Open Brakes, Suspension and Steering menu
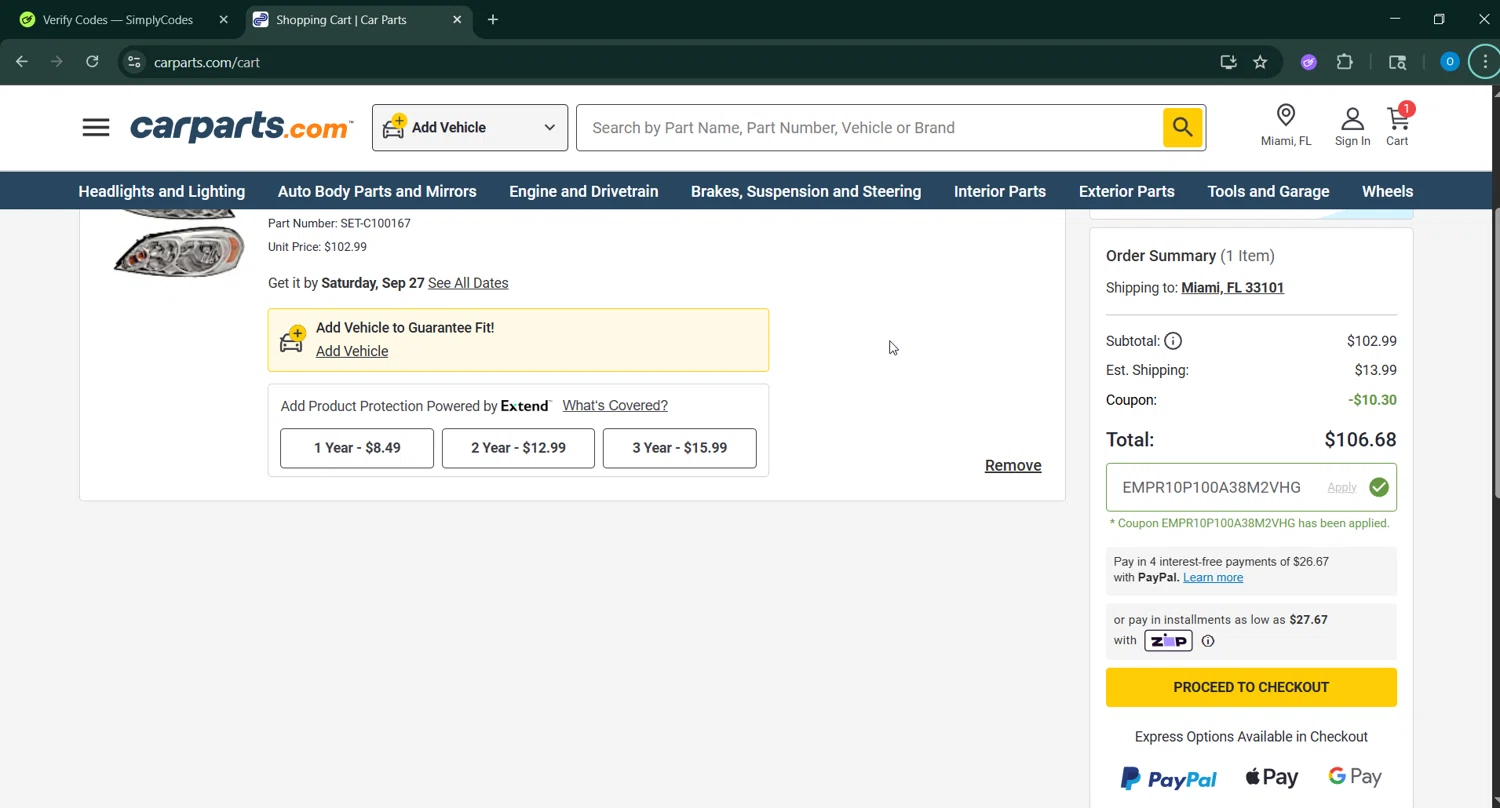 [806, 191]
